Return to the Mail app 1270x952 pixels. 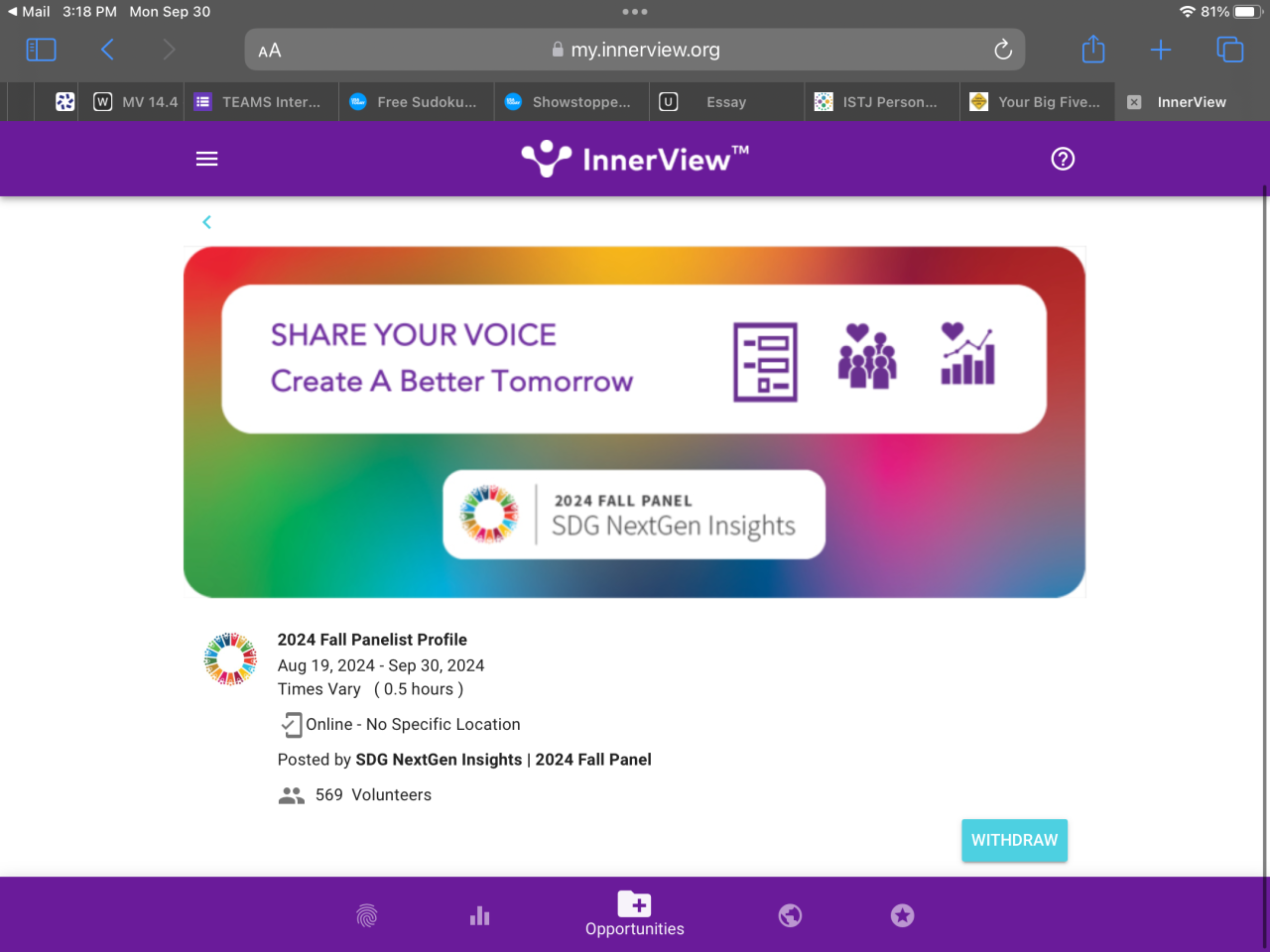pyautogui.click(x=29, y=12)
